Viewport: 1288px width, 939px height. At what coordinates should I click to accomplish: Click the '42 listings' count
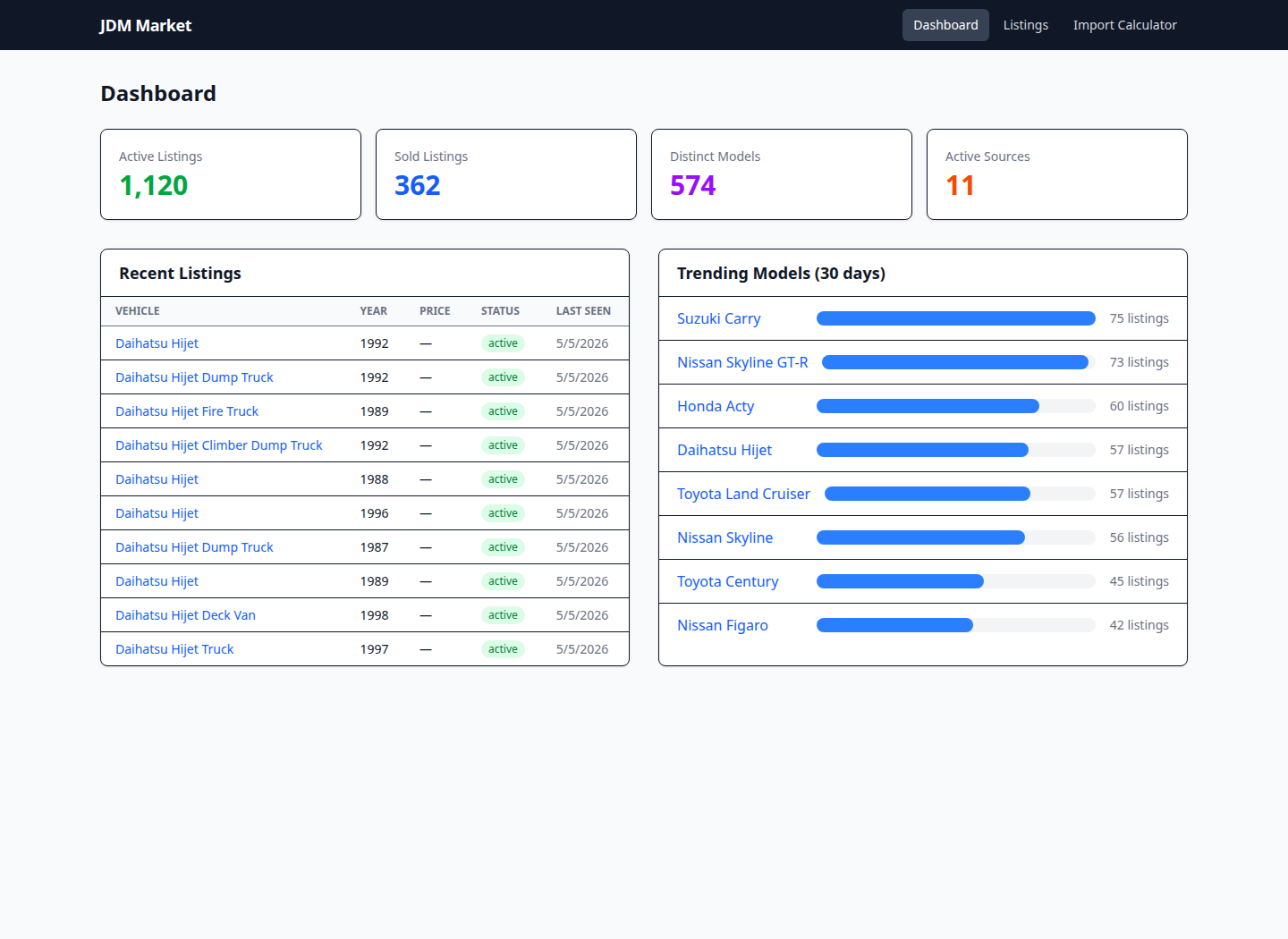(x=1139, y=625)
